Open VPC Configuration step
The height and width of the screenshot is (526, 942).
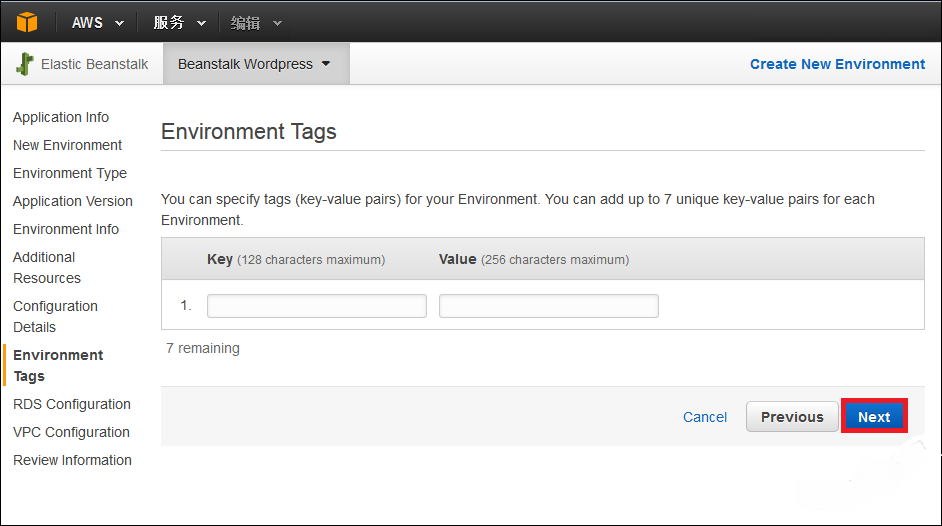coord(71,432)
